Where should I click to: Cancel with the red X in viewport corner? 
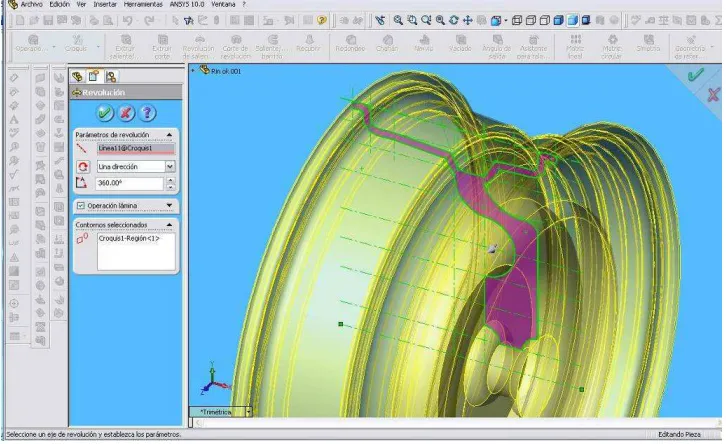click(x=713, y=95)
